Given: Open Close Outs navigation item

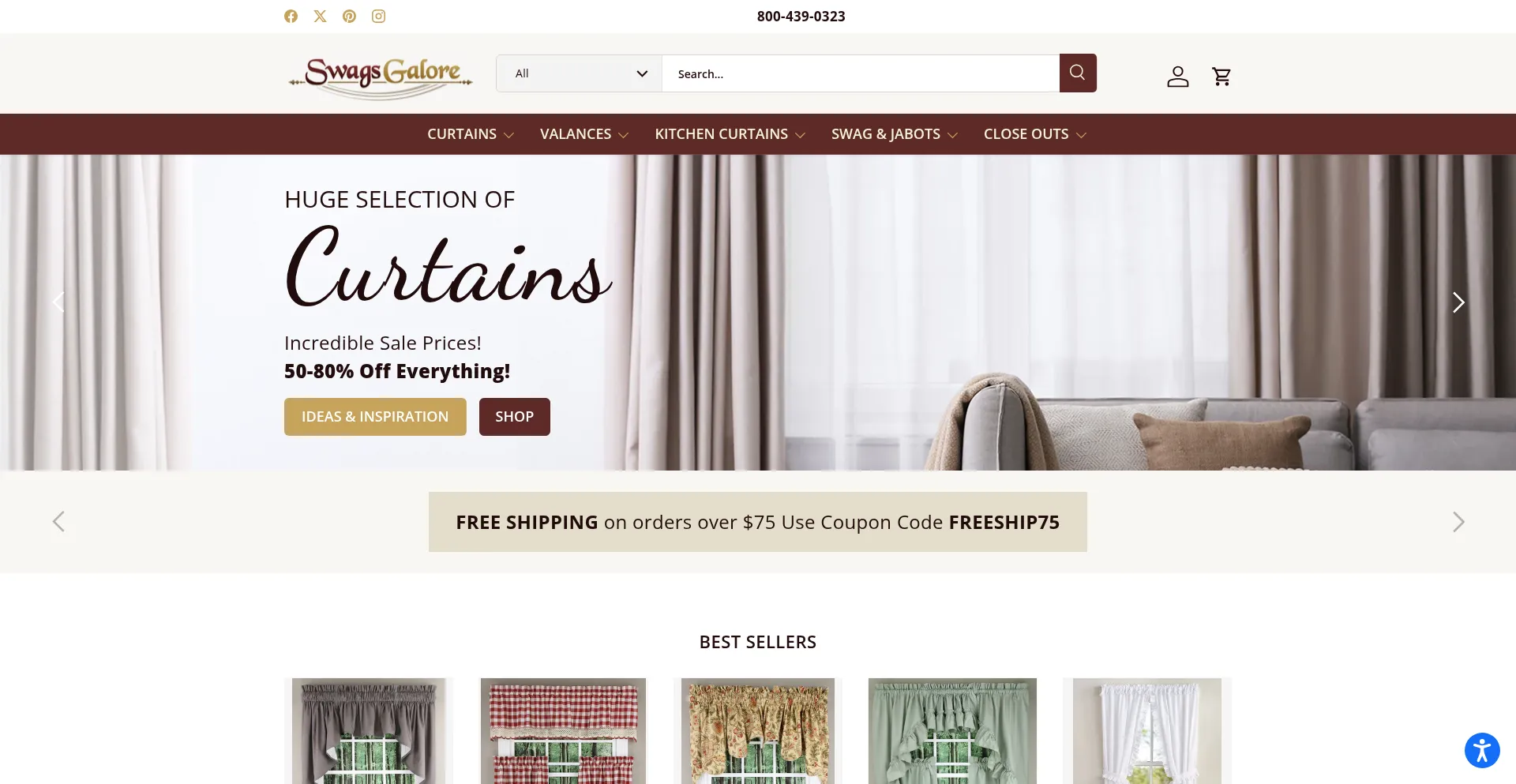Looking at the screenshot, I should pyautogui.click(x=1035, y=134).
